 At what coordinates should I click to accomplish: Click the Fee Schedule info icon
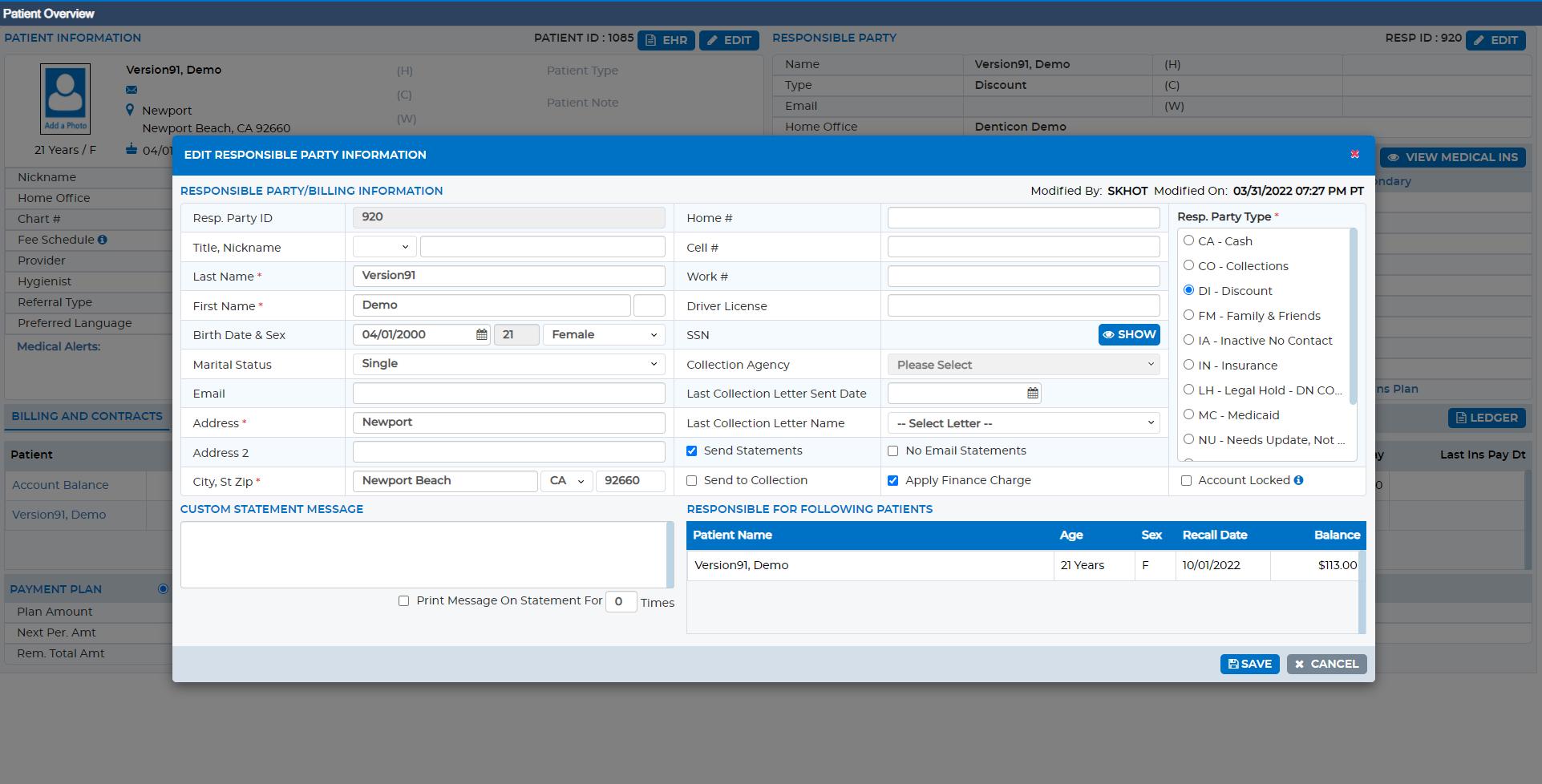(x=103, y=240)
